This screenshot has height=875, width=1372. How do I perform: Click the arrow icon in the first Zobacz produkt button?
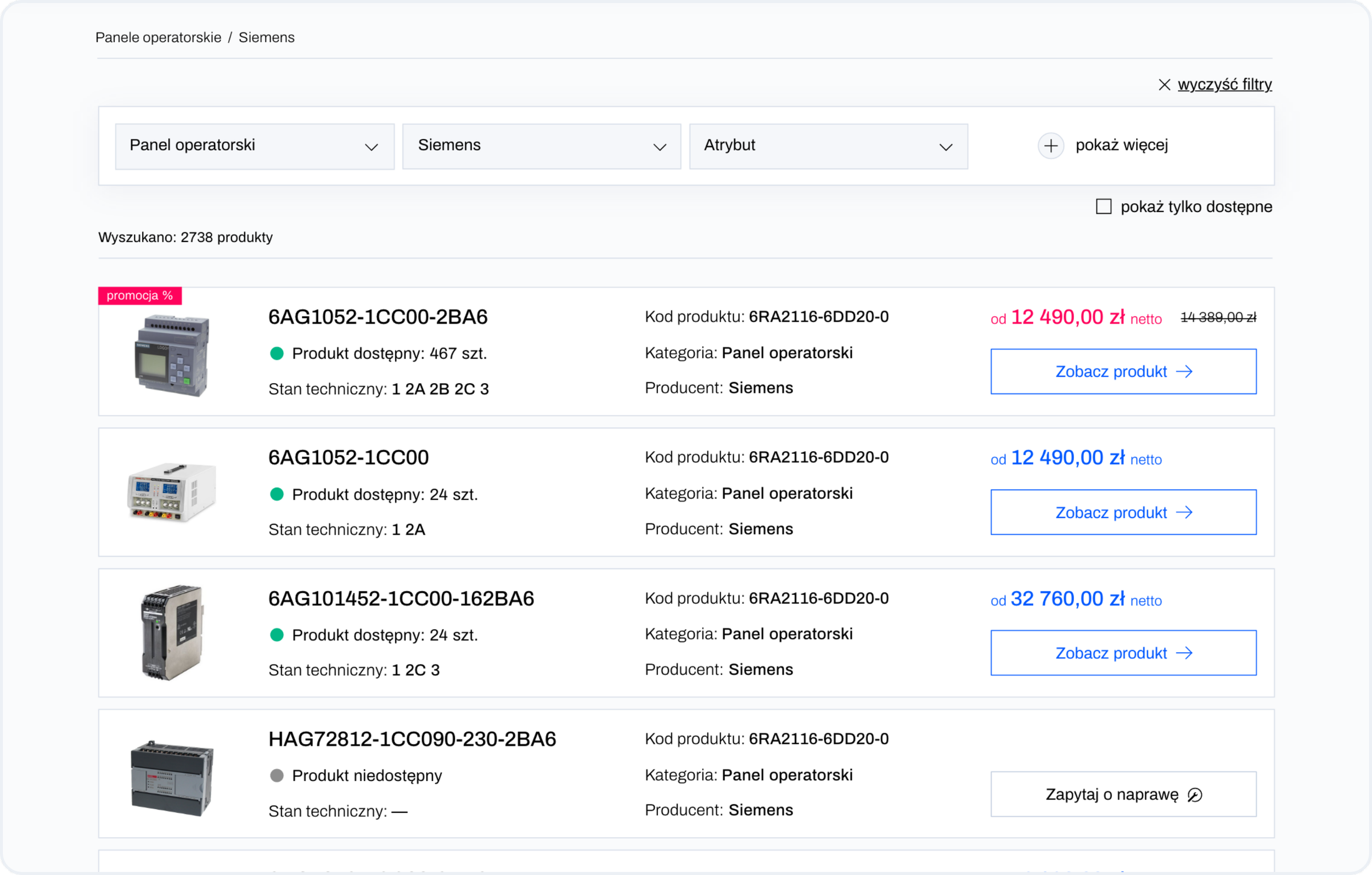click(x=1184, y=372)
